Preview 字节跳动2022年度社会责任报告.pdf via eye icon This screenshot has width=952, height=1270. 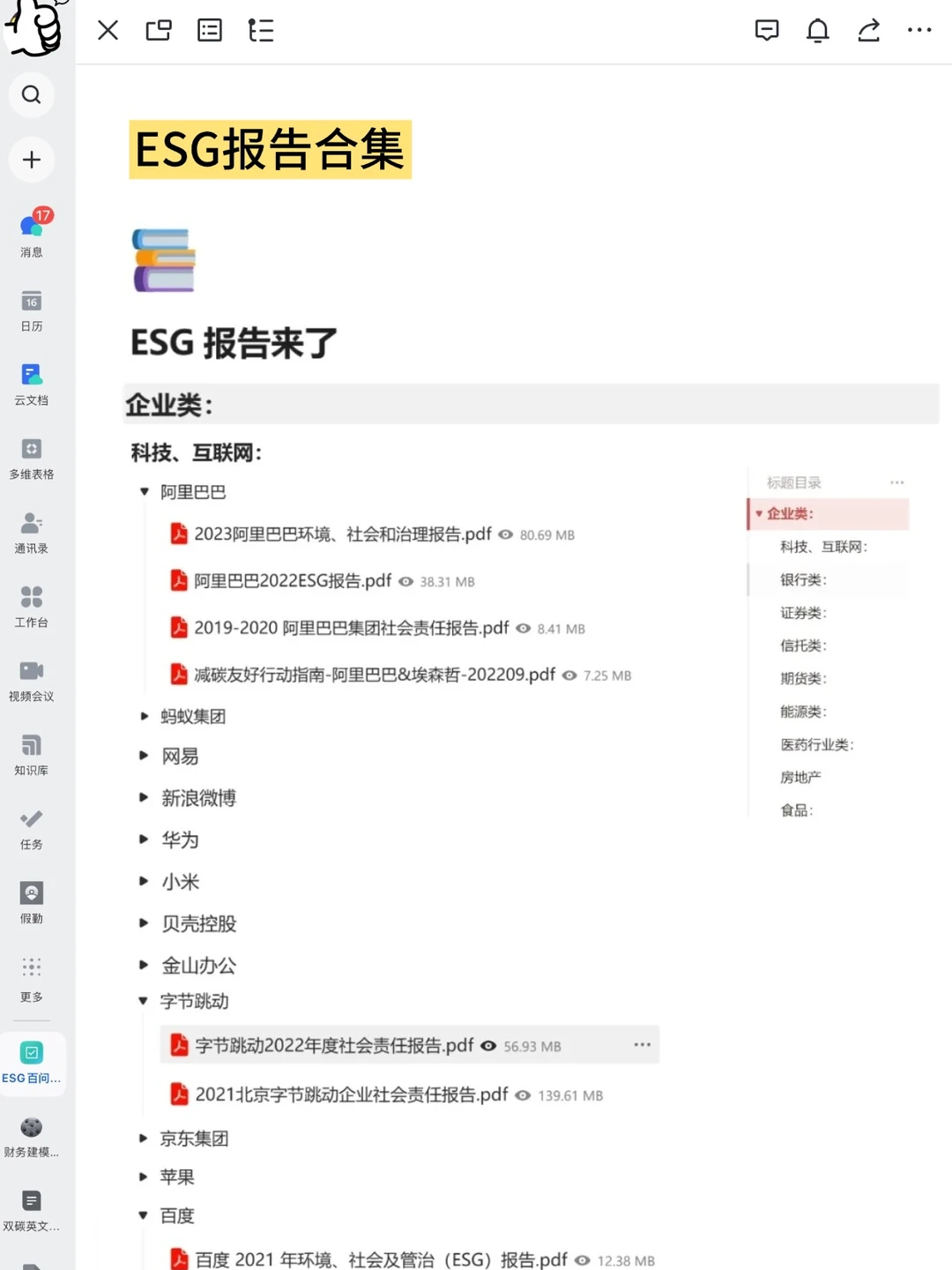[x=488, y=1046]
